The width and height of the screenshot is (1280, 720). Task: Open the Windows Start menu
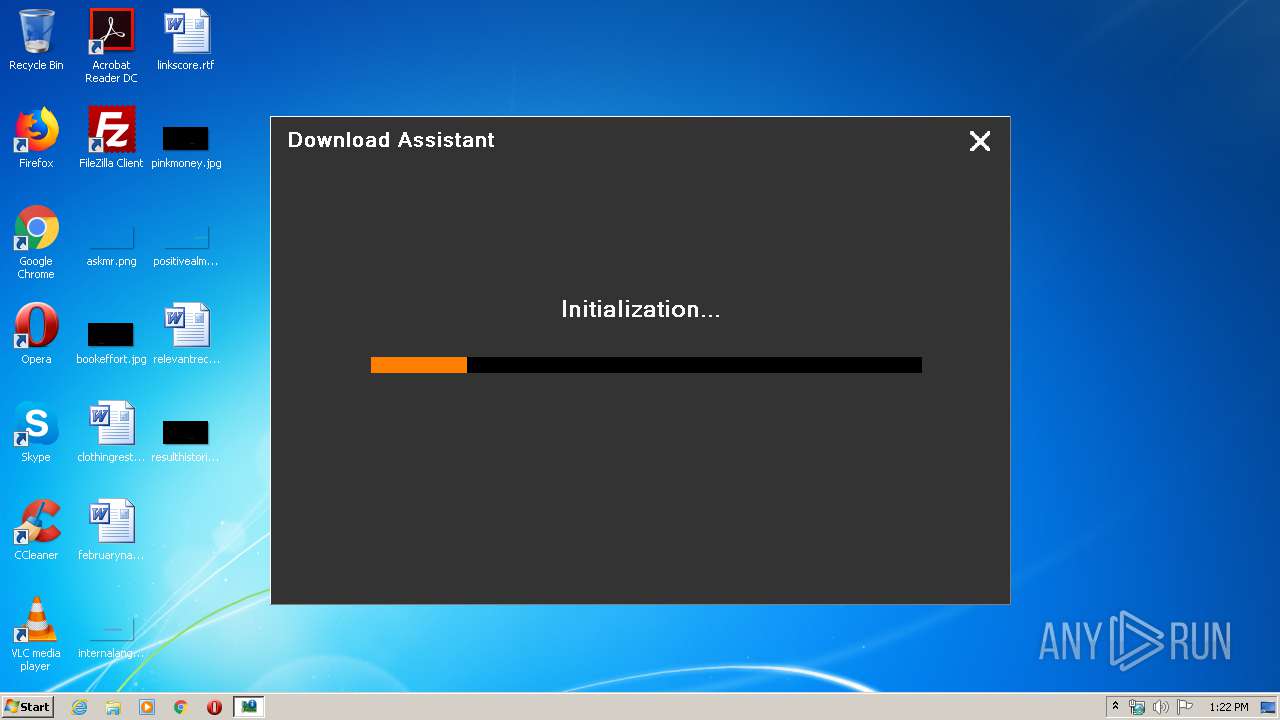(x=28, y=707)
